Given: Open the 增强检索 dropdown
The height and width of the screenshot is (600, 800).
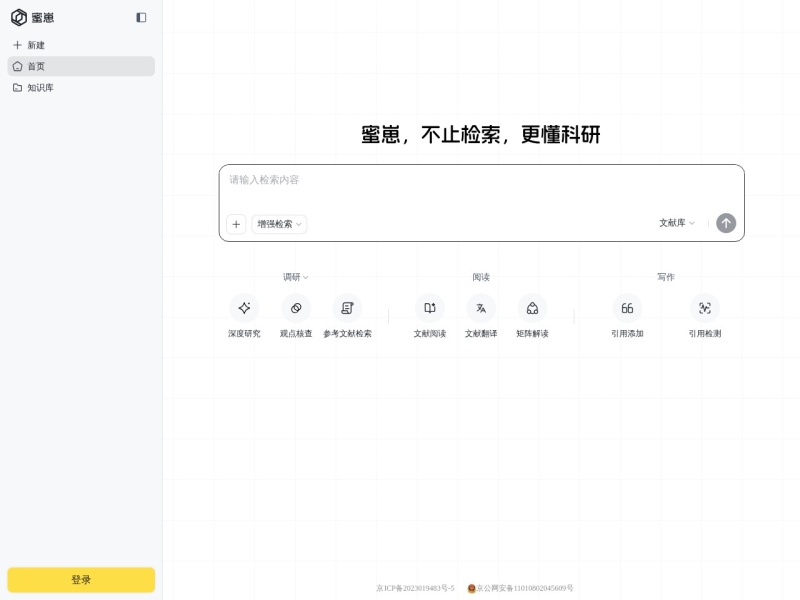Looking at the screenshot, I should (279, 224).
